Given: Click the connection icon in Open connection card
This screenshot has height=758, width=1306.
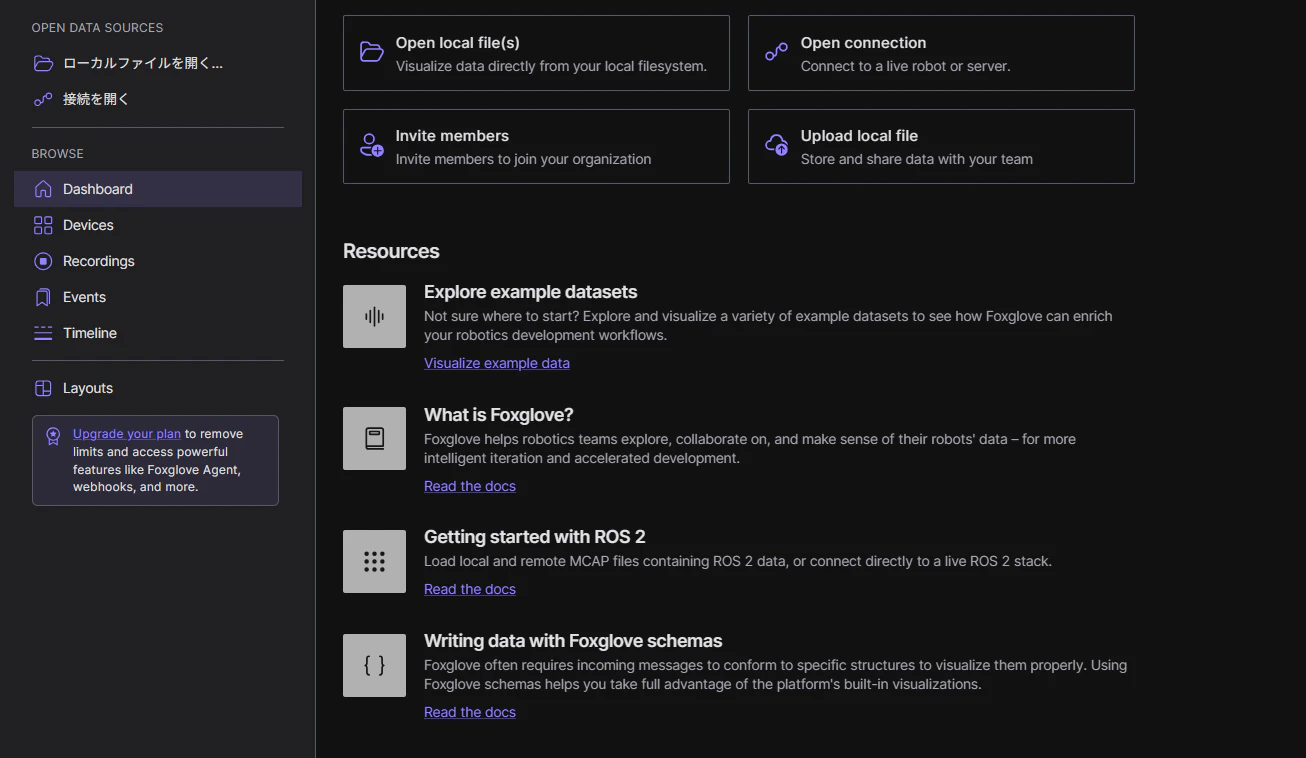Looking at the screenshot, I should tap(777, 52).
